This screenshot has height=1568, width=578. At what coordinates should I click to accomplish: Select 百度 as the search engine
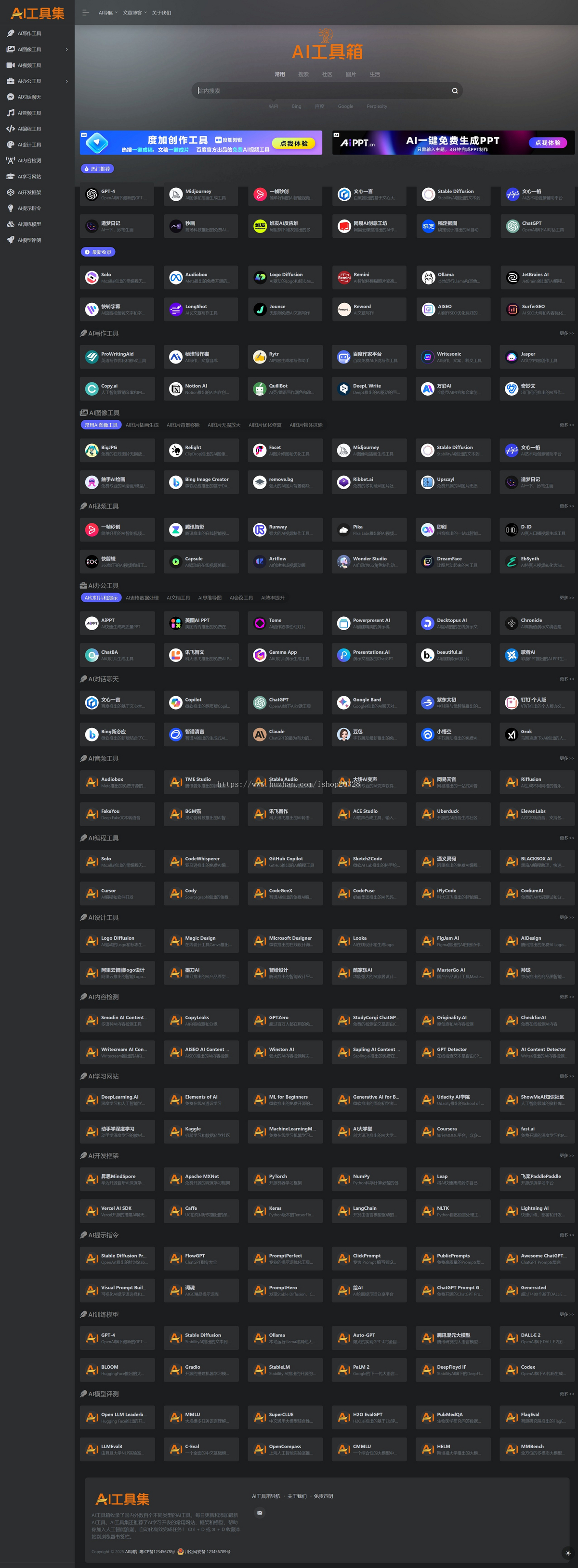tap(320, 106)
